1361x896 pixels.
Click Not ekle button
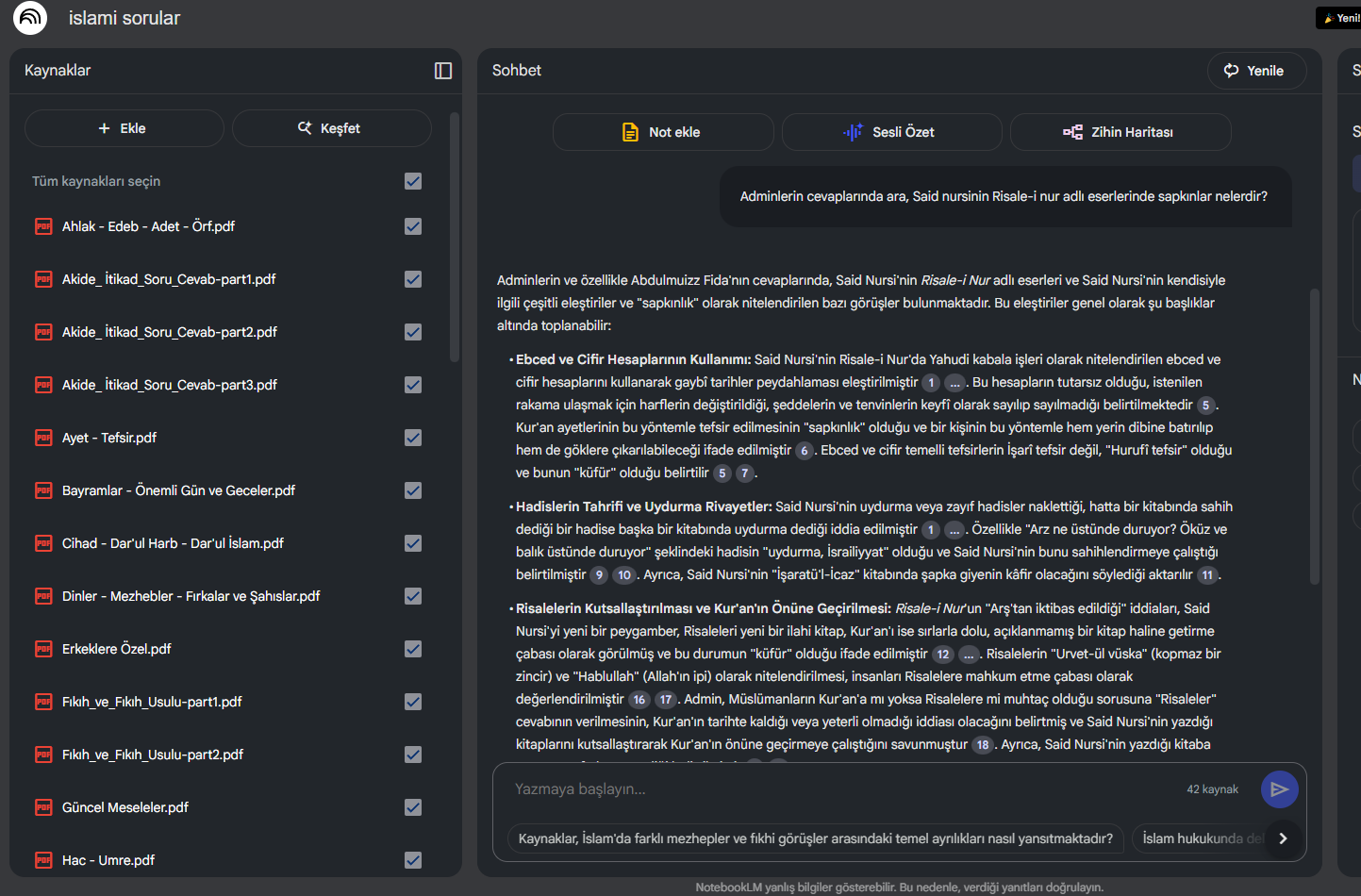(x=663, y=132)
